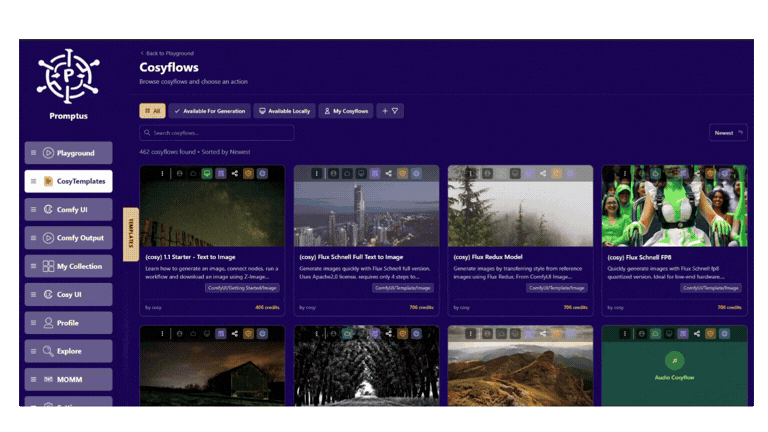This screenshot has width=768, height=432.
Task: Open Comfy UI in the sidebar
Action: coord(69,210)
